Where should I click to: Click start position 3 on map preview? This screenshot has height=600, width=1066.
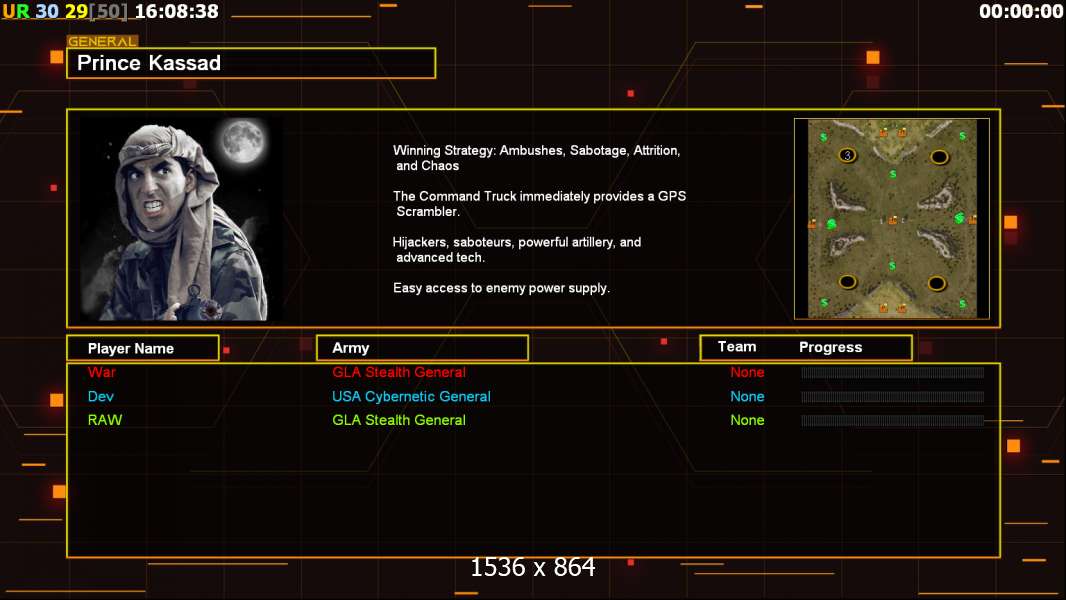[846, 155]
